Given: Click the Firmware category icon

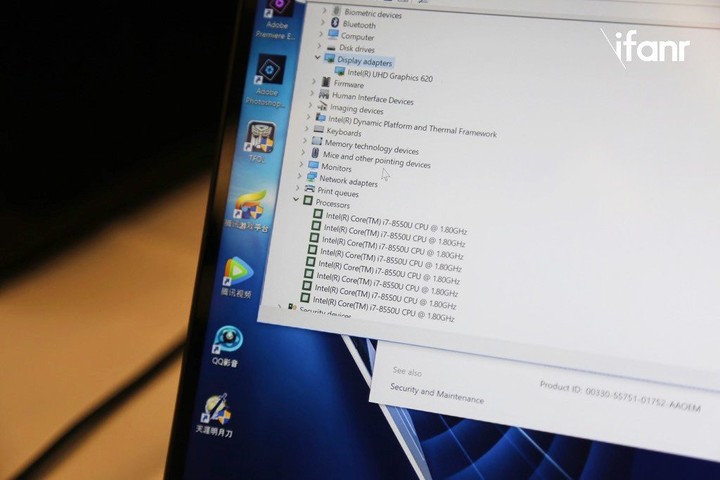Looking at the screenshot, I should point(326,82).
